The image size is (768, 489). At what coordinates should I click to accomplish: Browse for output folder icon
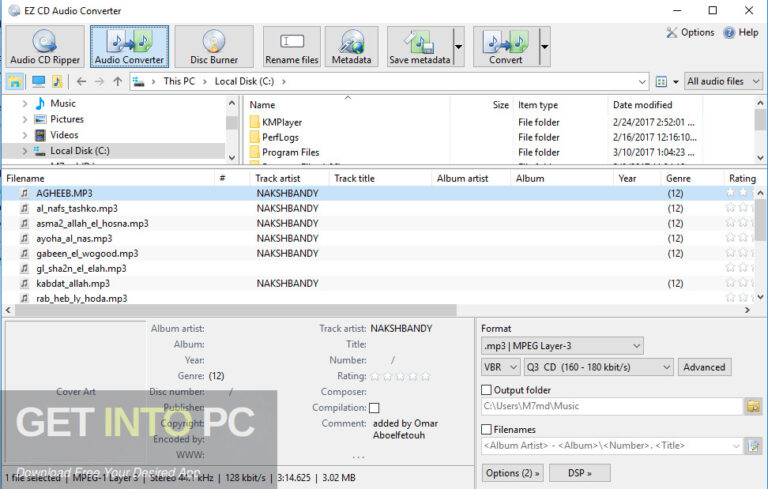pos(753,406)
